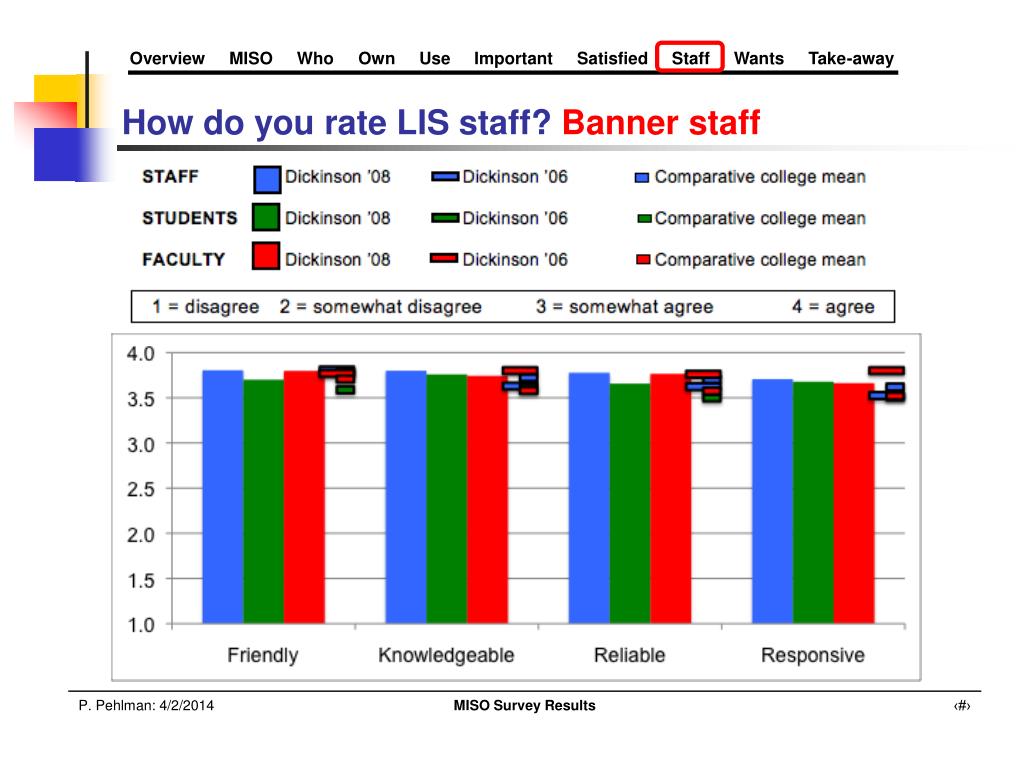Click the STUDENTS legend row label

(190, 218)
